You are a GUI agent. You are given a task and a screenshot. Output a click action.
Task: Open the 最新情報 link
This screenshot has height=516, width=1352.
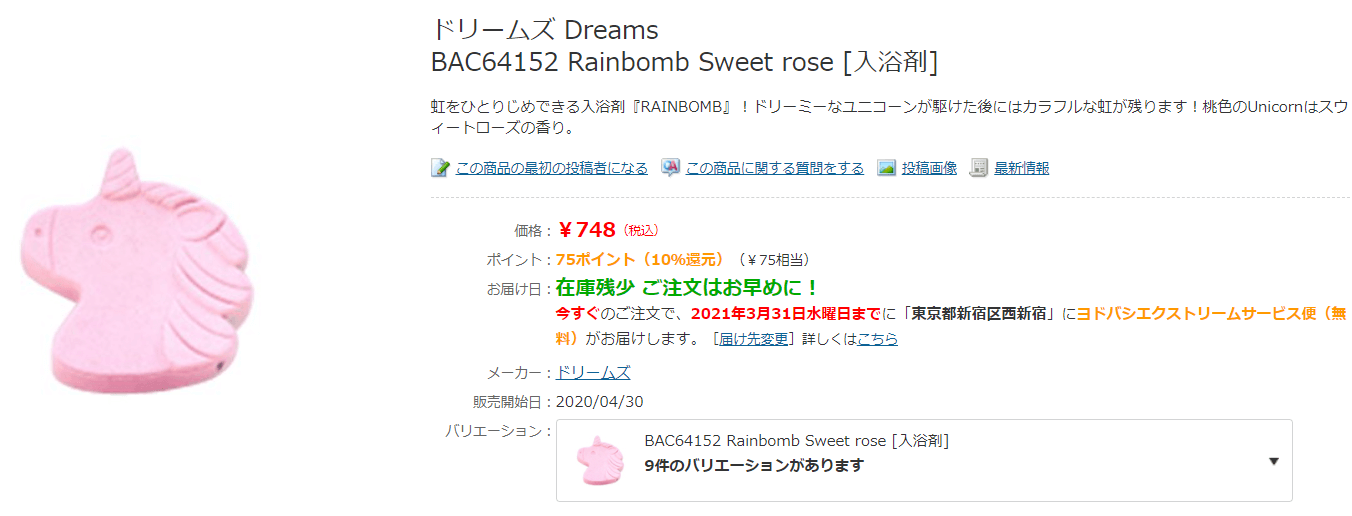click(x=1021, y=168)
